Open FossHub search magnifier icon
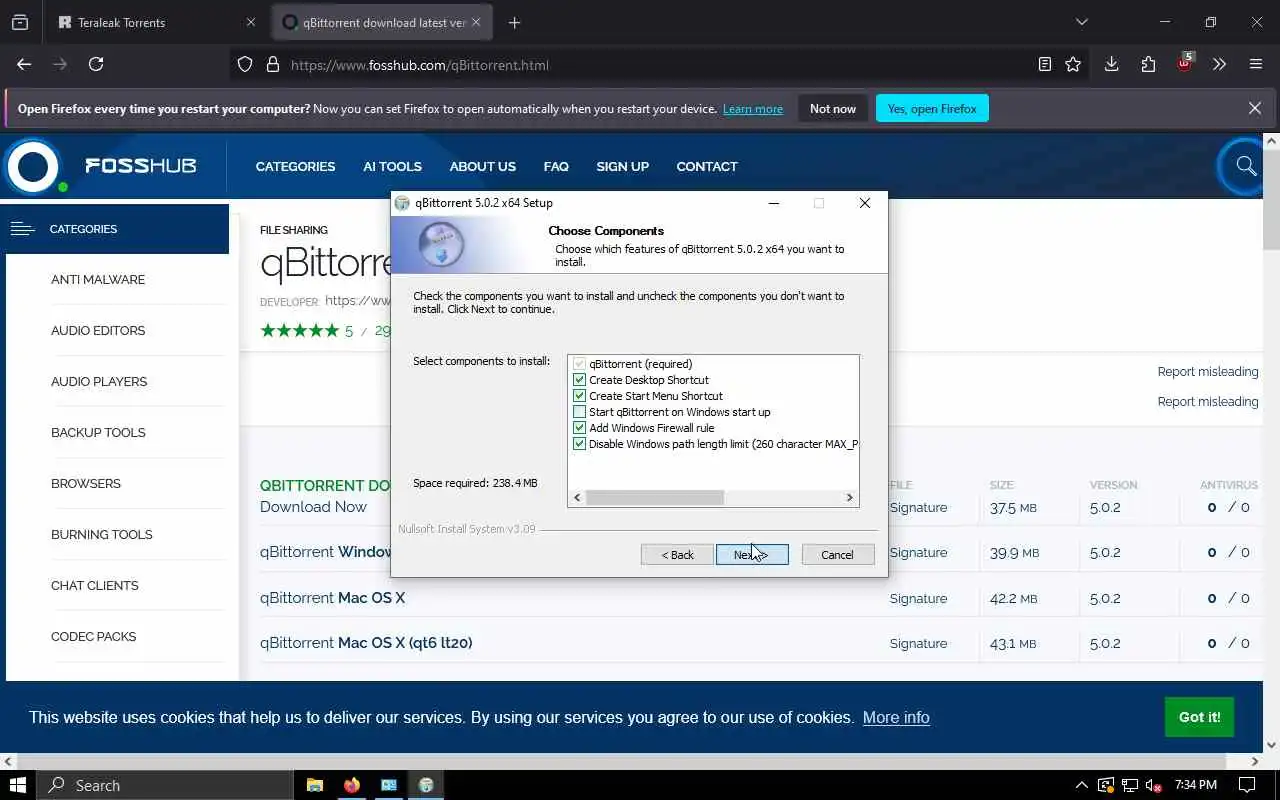The width and height of the screenshot is (1280, 800). click(1245, 166)
